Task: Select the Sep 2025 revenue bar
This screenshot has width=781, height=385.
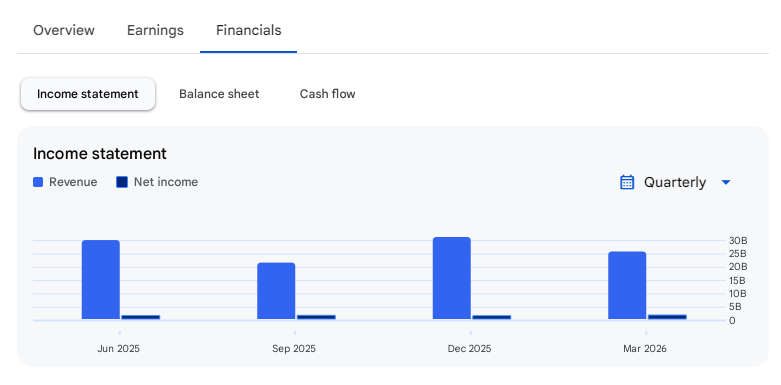Action: tap(276, 291)
